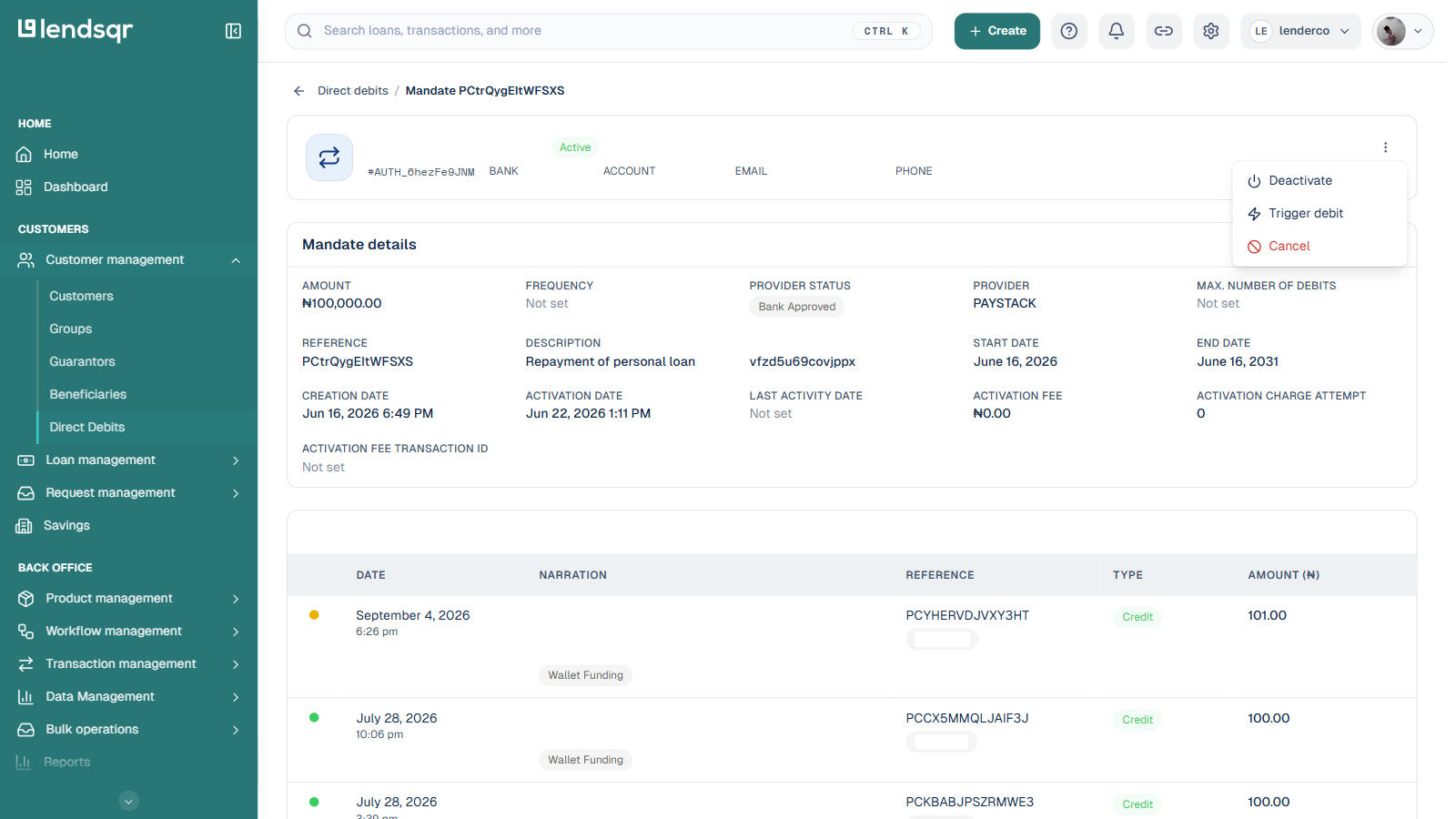Collapse Customer management section
Viewport: 1456px width, 819px height.
pos(128,260)
